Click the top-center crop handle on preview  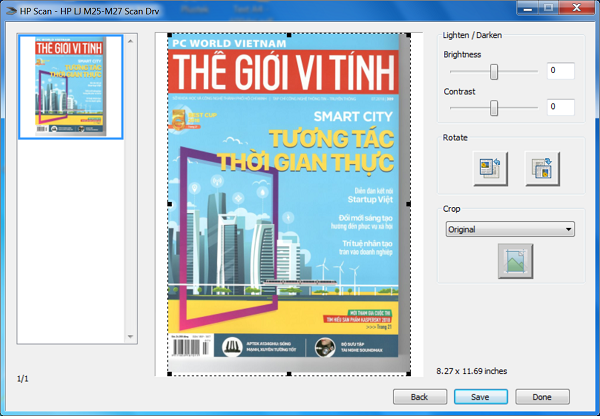[x=289, y=35]
